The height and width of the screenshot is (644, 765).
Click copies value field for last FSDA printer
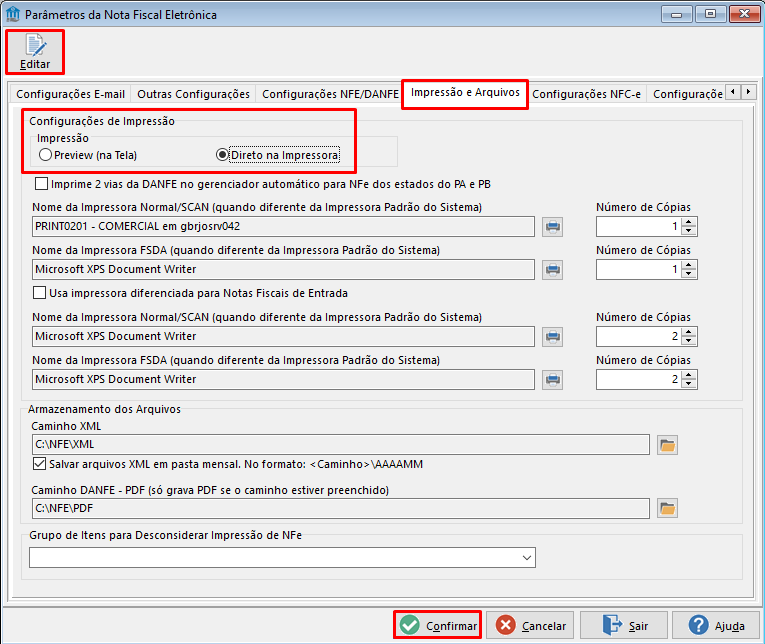pos(639,380)
